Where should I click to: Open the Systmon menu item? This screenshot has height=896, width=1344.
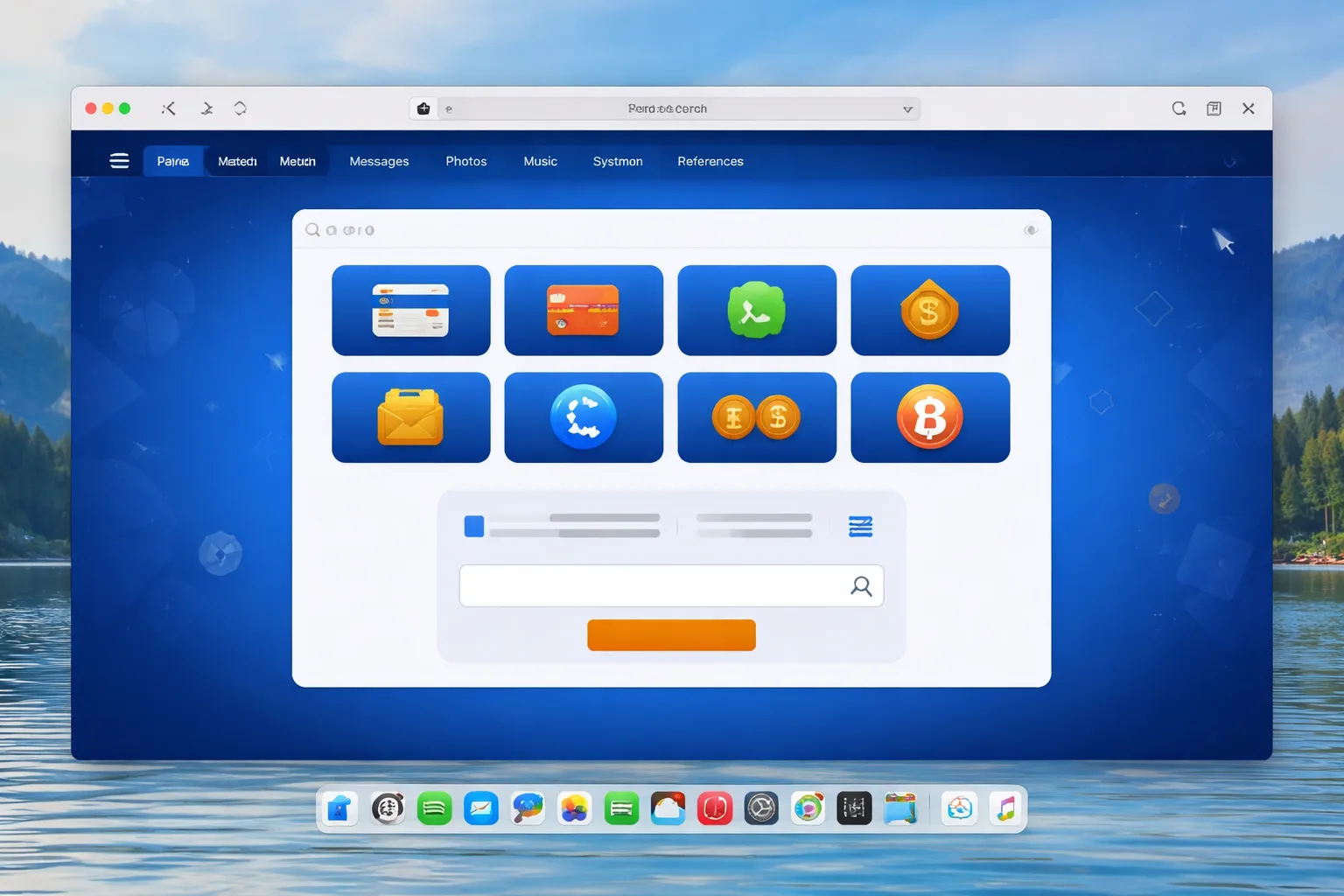point(618,161)
